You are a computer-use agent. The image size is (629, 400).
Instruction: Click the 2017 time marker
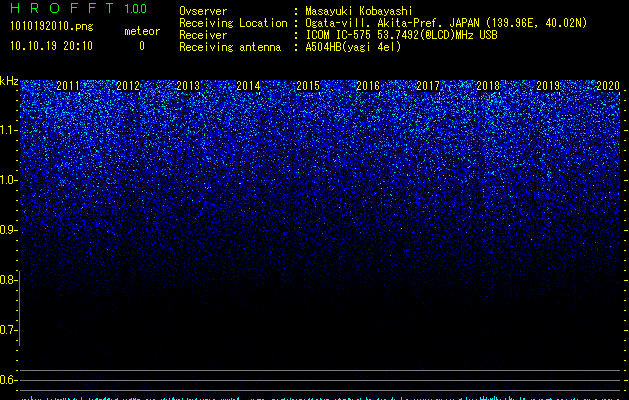428,86
